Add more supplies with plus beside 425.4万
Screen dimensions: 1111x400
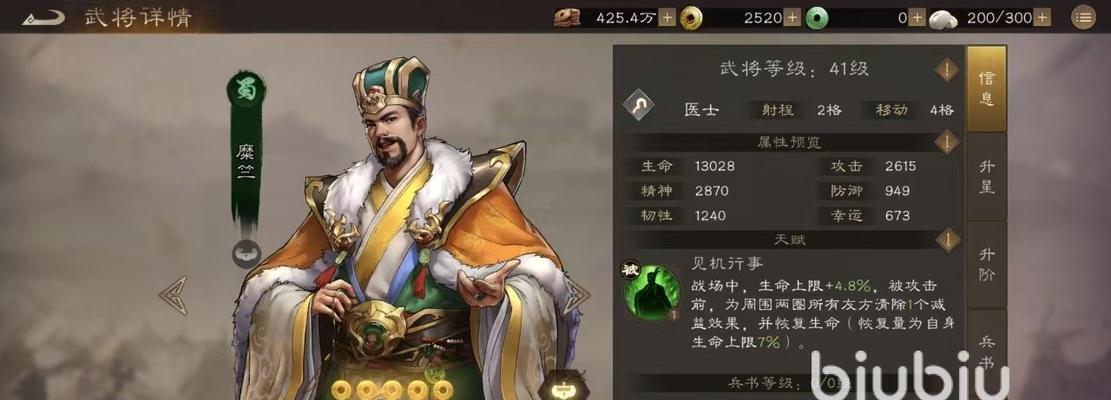pos(667,18)
